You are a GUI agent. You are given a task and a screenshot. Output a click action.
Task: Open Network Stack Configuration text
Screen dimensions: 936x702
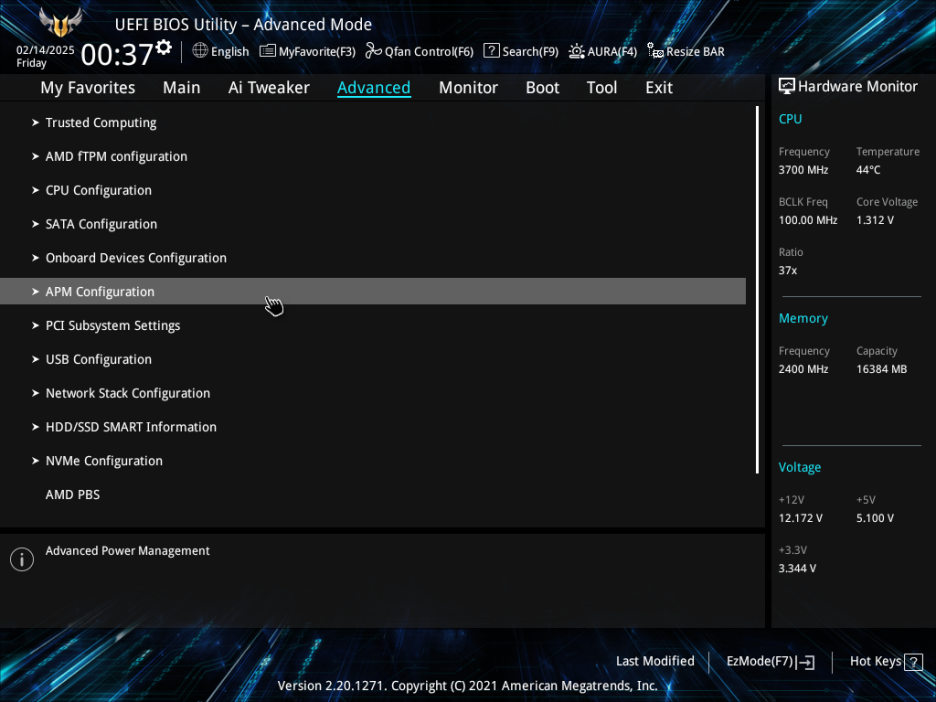[128, 393]
